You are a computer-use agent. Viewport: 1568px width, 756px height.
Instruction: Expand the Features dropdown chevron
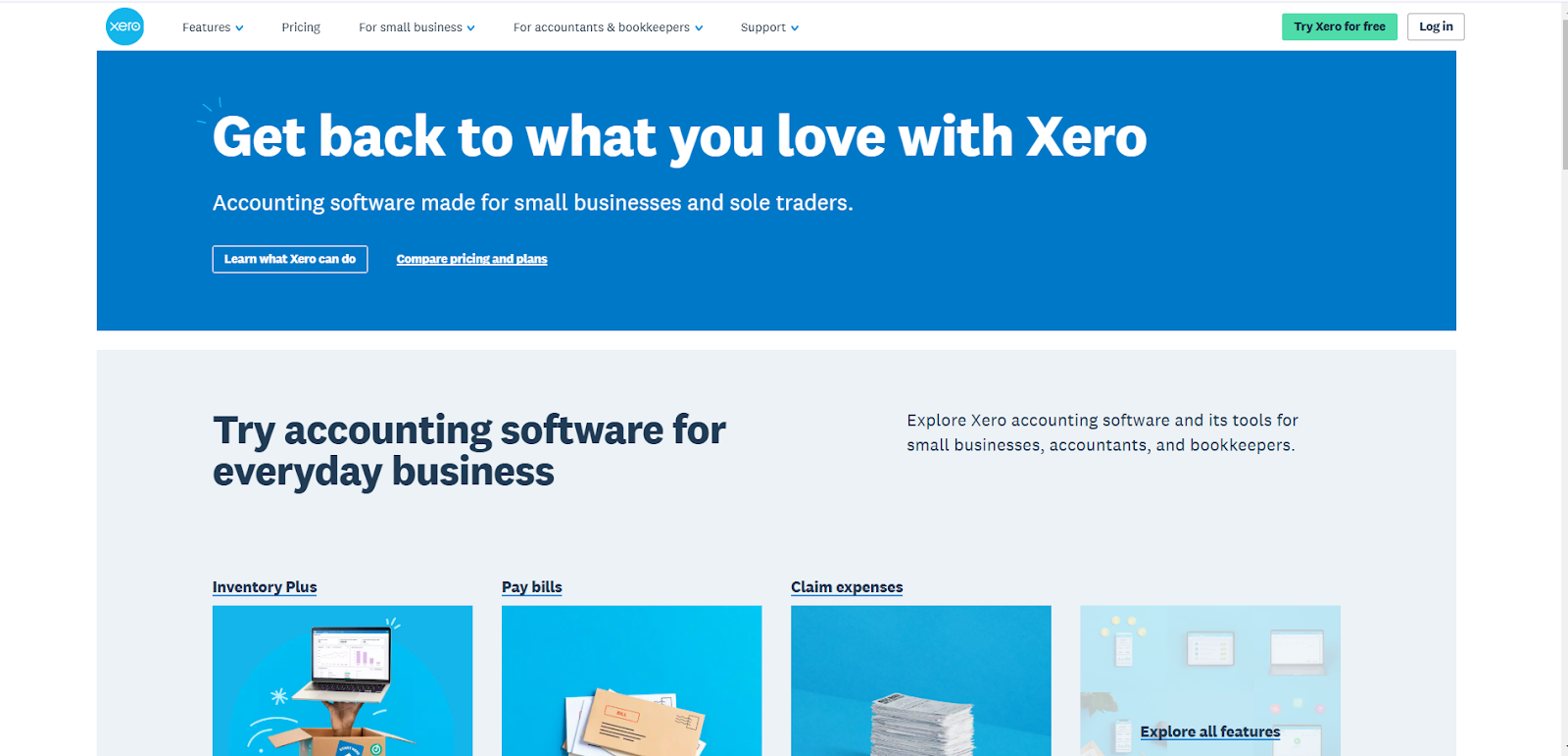coord(239,28)
